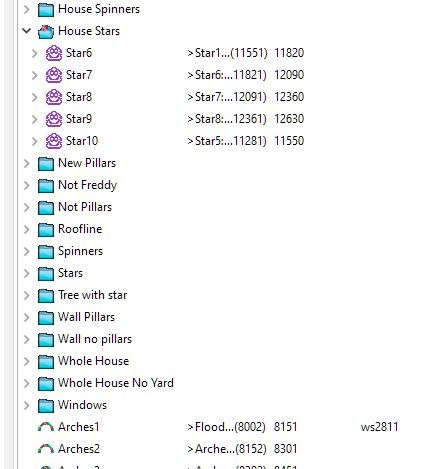The height and width of the screenshot is (469, 430).
Task: Expand the House Spinners group
Action: click(27, 9)
